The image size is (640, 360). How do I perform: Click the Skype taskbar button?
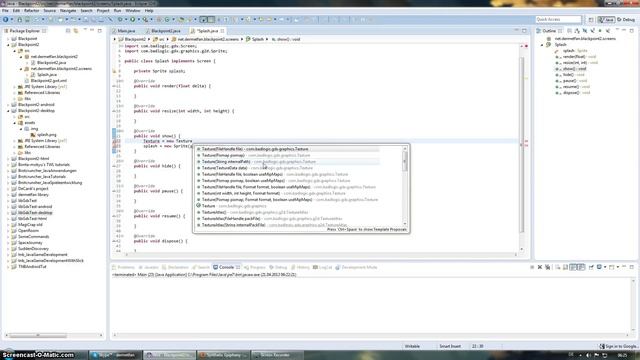coord(114,355)
